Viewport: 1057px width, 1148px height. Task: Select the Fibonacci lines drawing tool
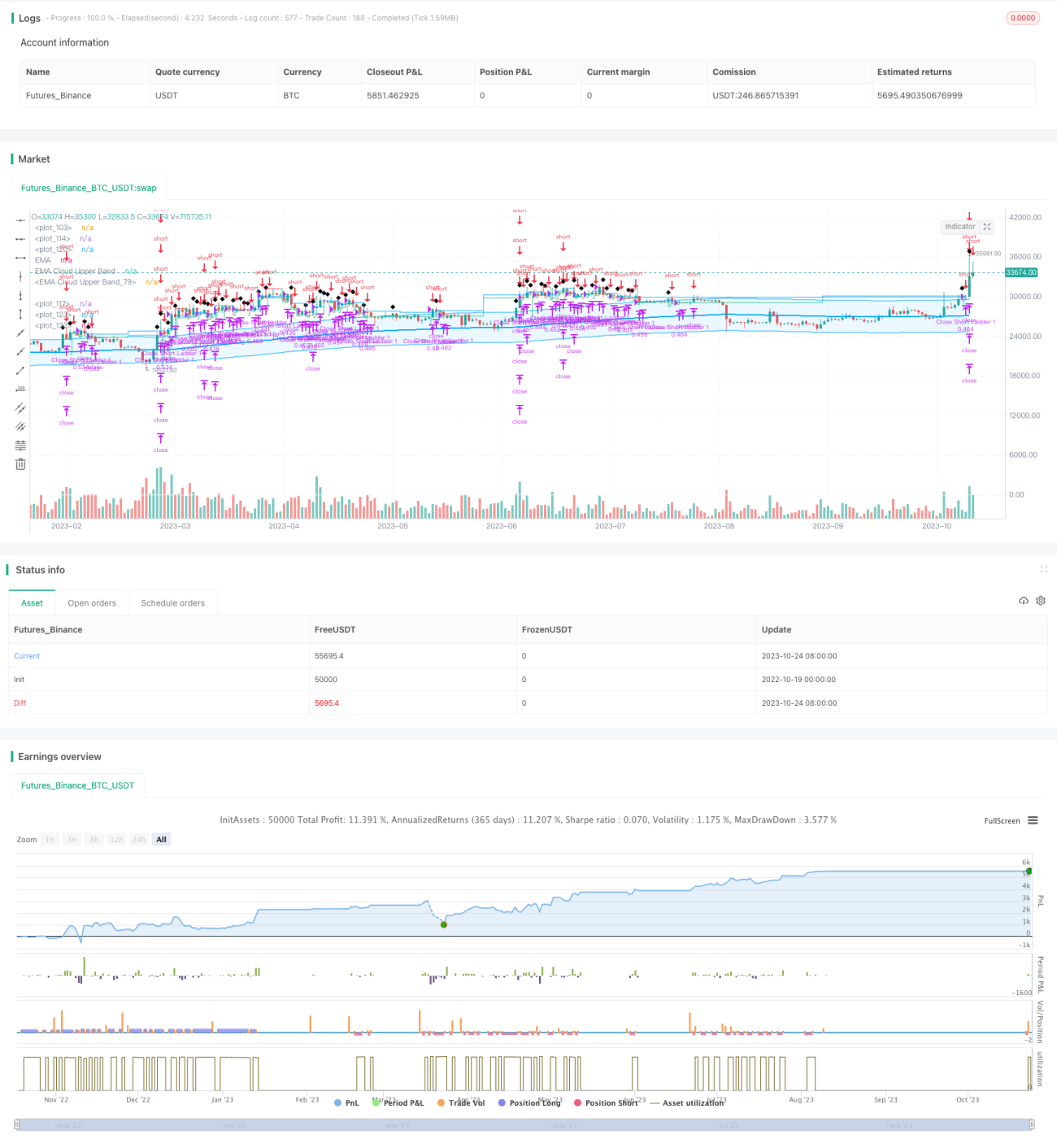click(x=20, y=446)
